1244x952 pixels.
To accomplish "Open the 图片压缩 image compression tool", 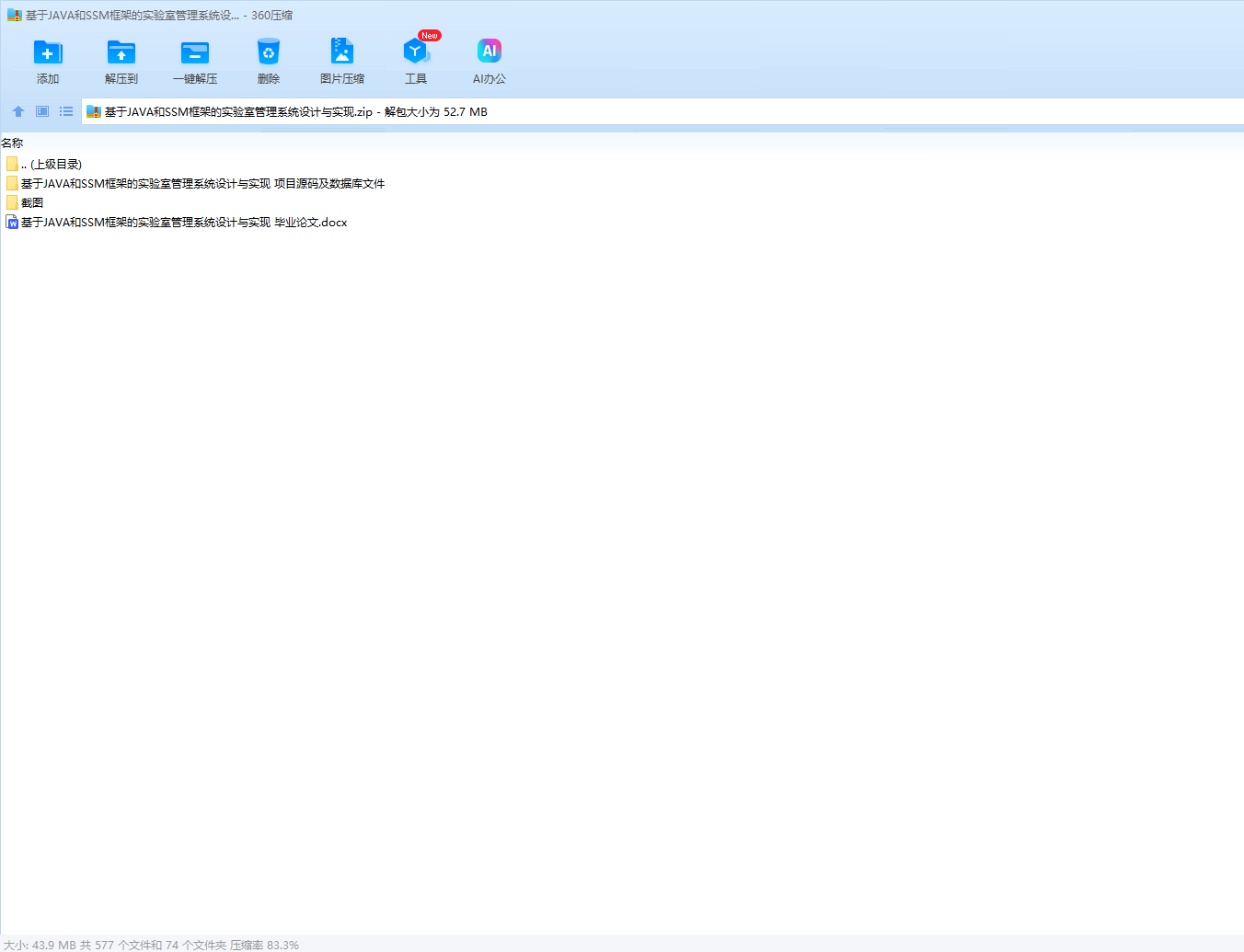I will 342,52.
